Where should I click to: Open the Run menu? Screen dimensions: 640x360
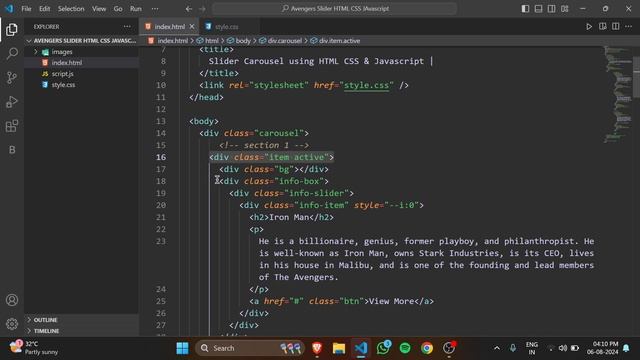point(136,9)
